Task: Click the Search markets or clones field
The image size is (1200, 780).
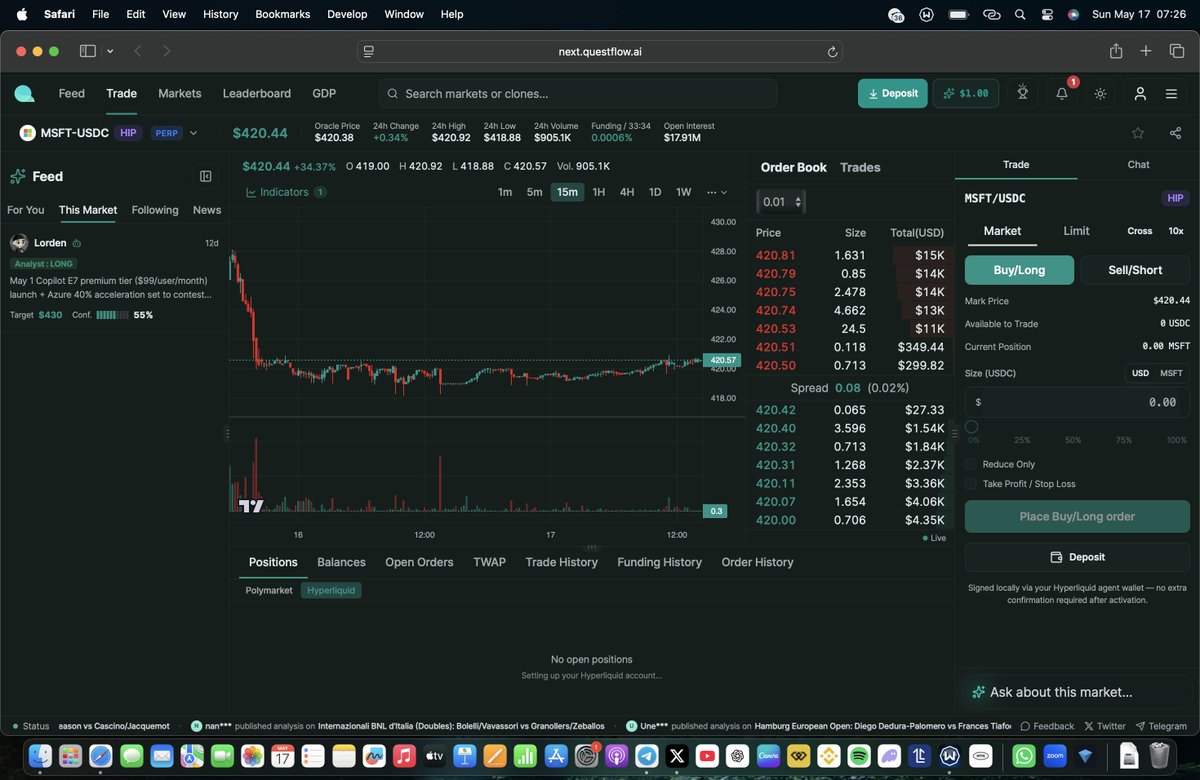Action: click(578, 93)
